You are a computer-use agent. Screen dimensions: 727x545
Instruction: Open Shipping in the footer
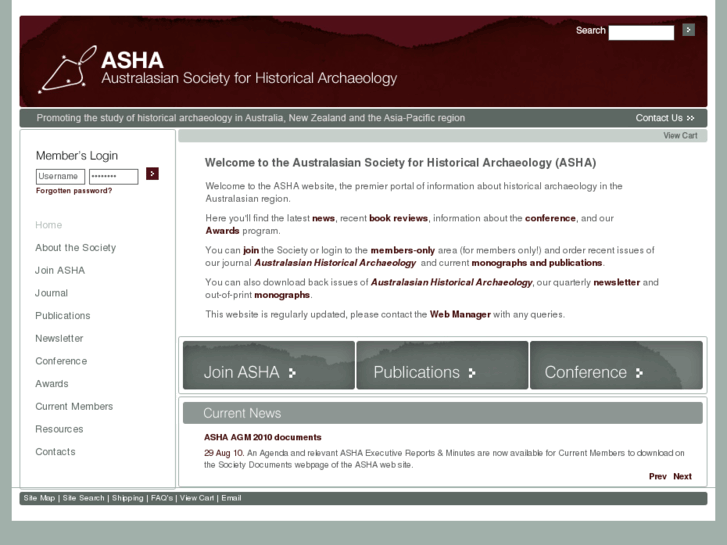(x=128, y=498)
